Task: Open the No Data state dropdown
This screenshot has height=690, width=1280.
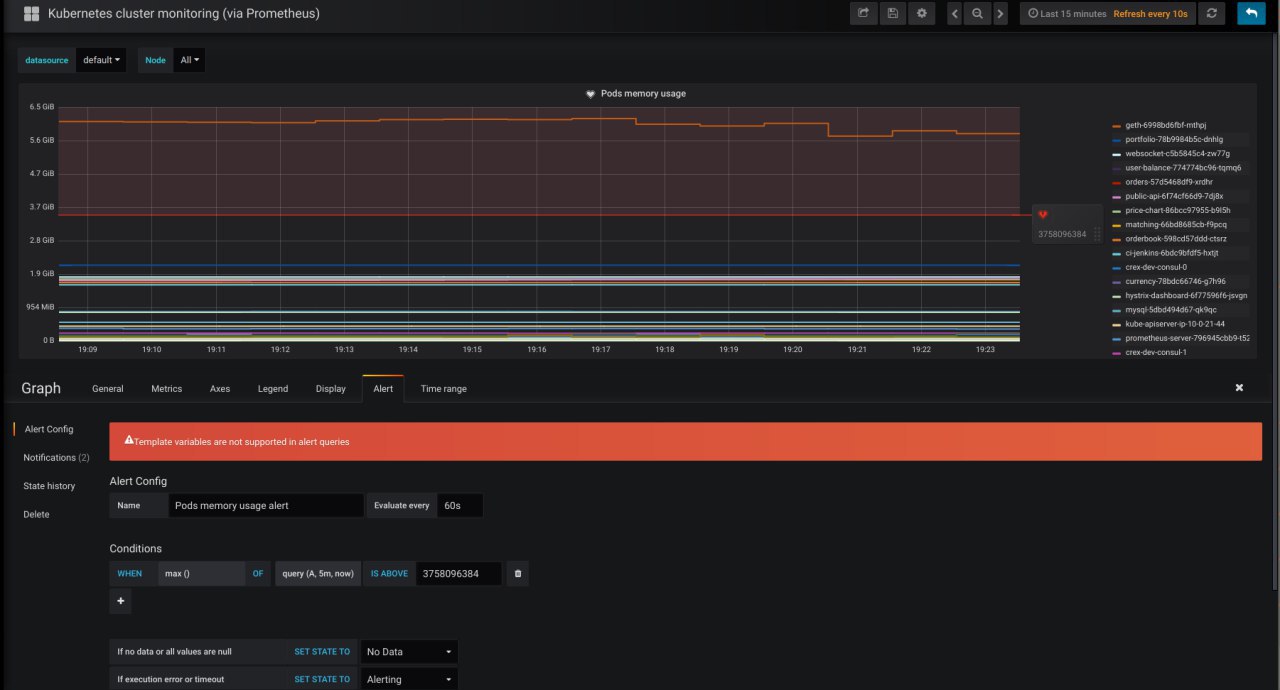Action: tap(409, 652)
